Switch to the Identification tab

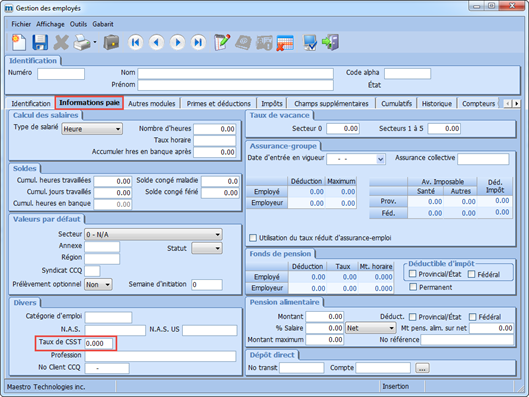(31, 104)
